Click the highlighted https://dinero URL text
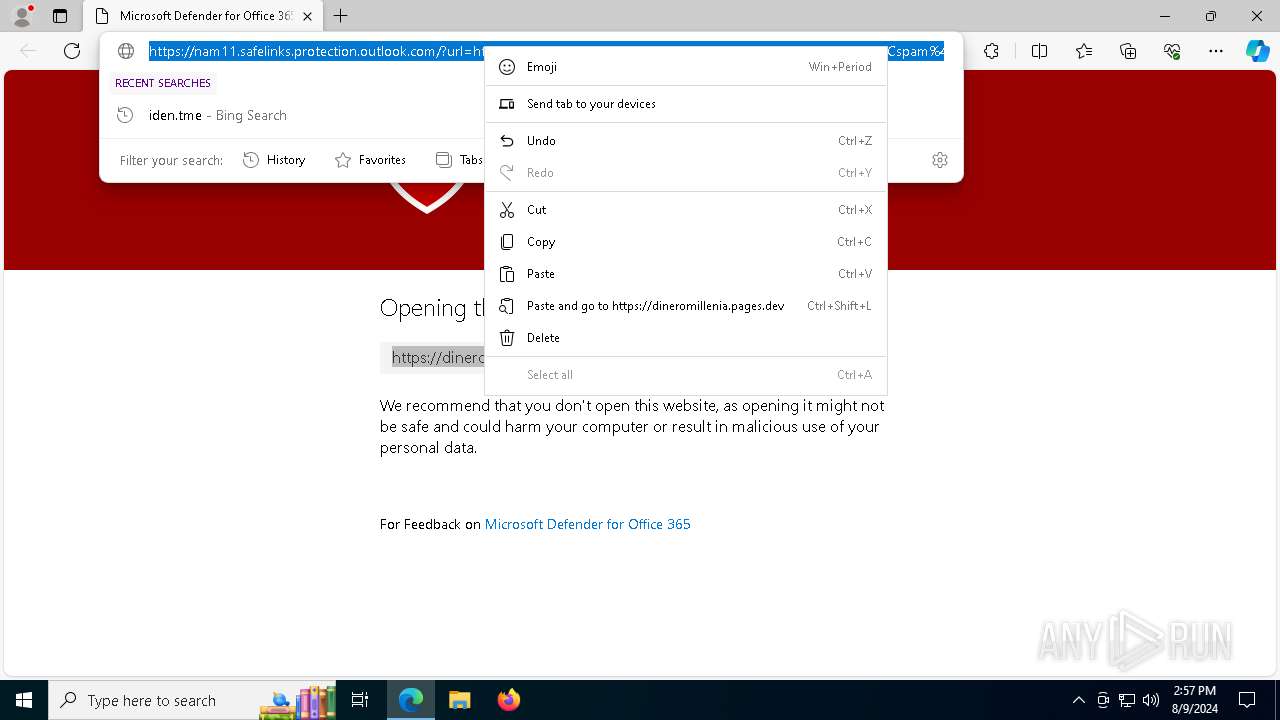1280x720 pixels. (x=438, y=357)
